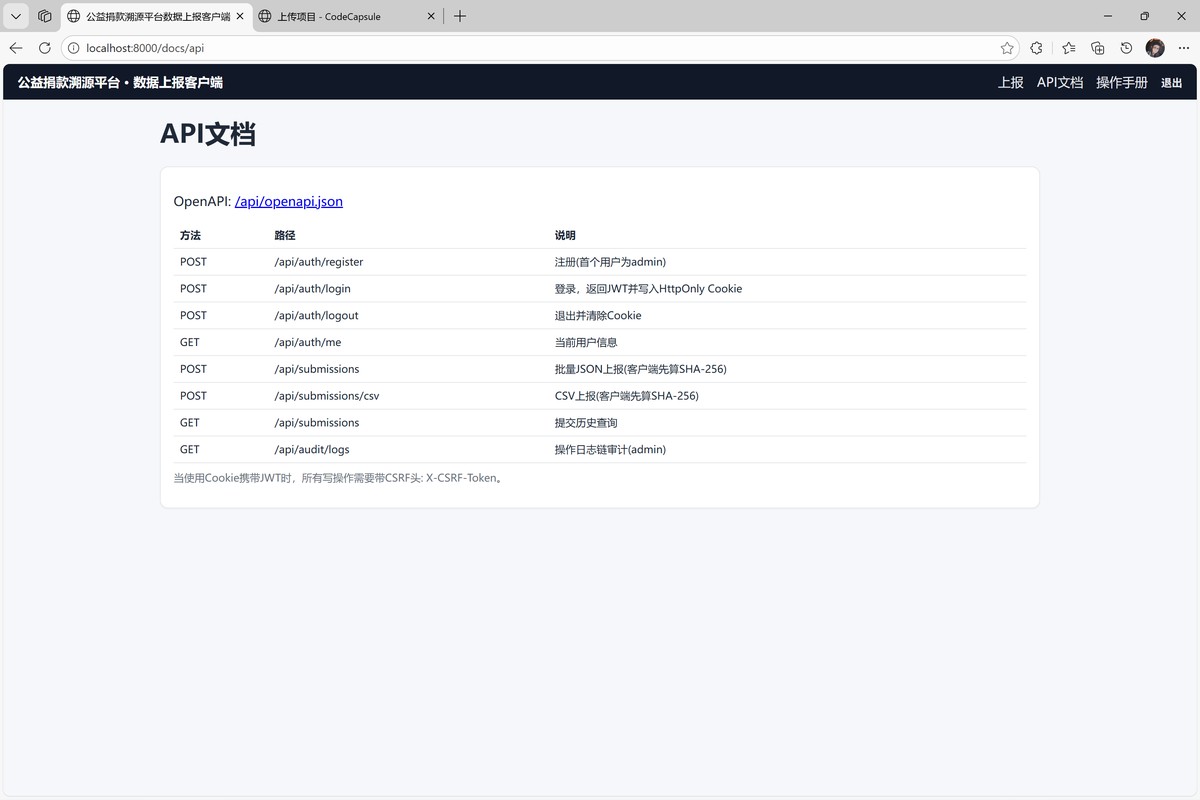Open the /api/openapi.json link
1200x800 pixels.
click(289, 201)
